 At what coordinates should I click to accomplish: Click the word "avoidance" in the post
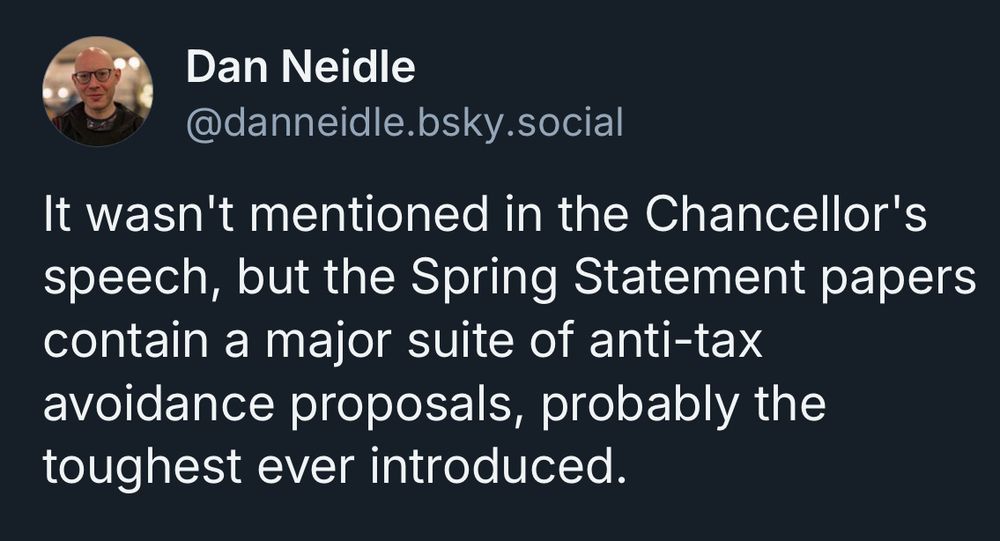(159, 404)
